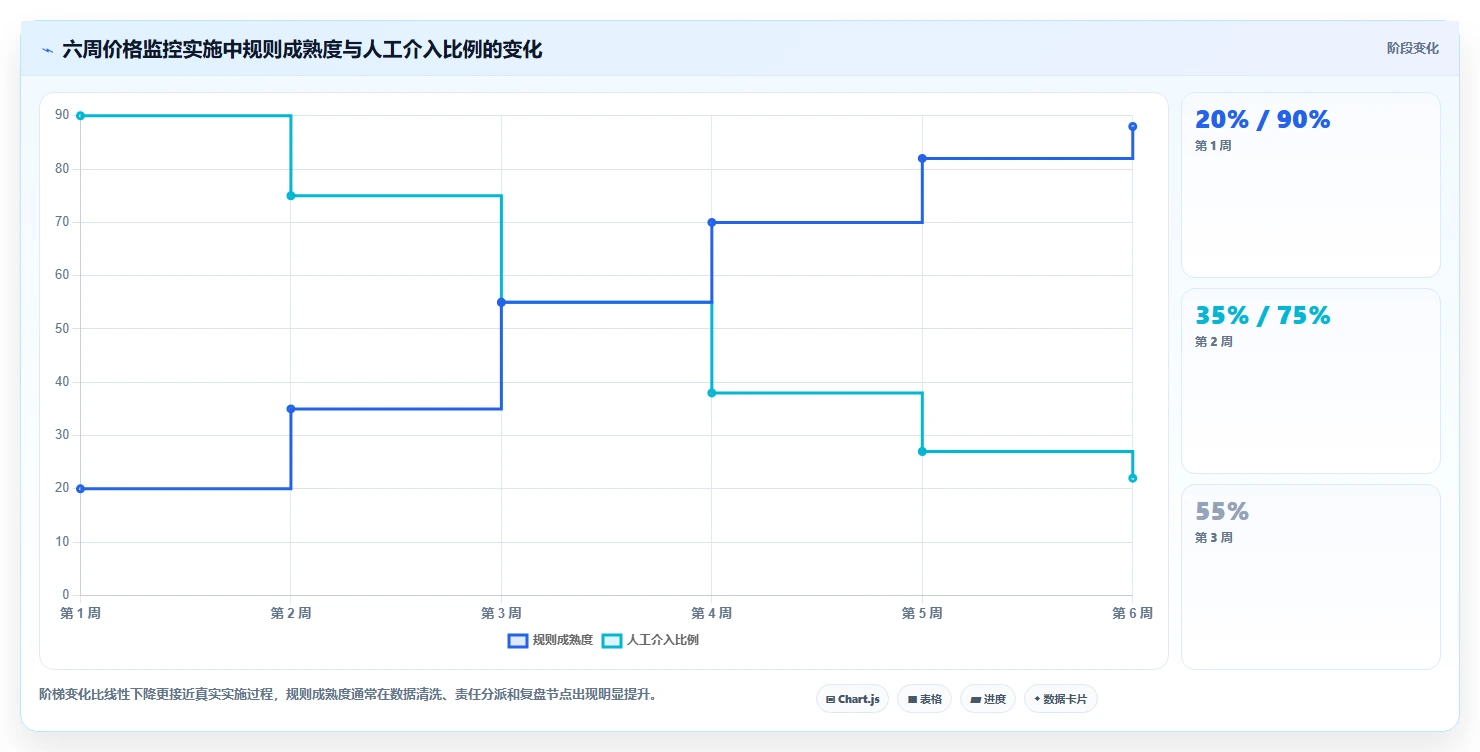Click the 阶段变化 tag in the header
This screenshot has height=752, width=1480.
1413,48
